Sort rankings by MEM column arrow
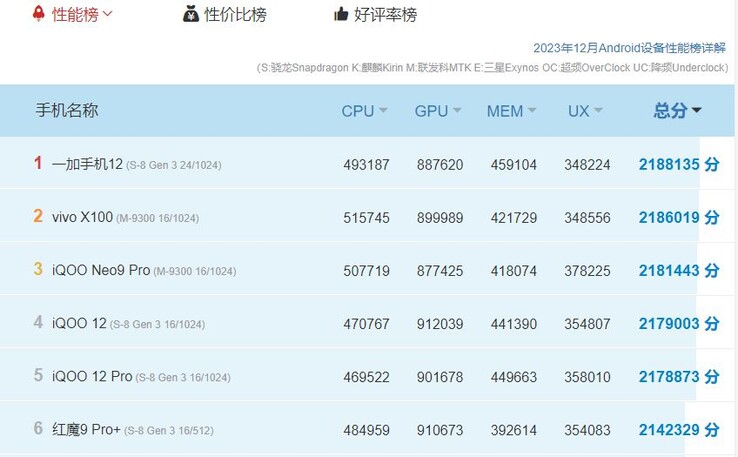The height and width of the screenshot is (457, 738). [532, 110]
